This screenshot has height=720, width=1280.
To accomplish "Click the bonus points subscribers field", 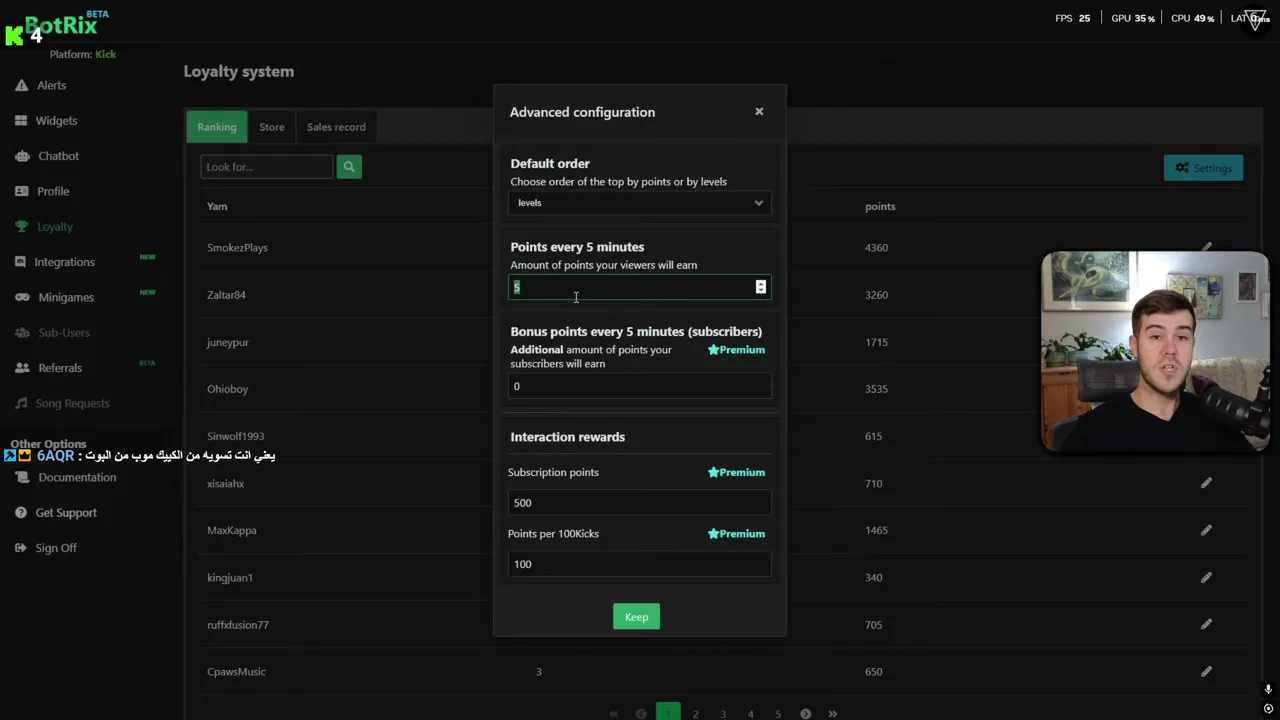I will point(639,386).
